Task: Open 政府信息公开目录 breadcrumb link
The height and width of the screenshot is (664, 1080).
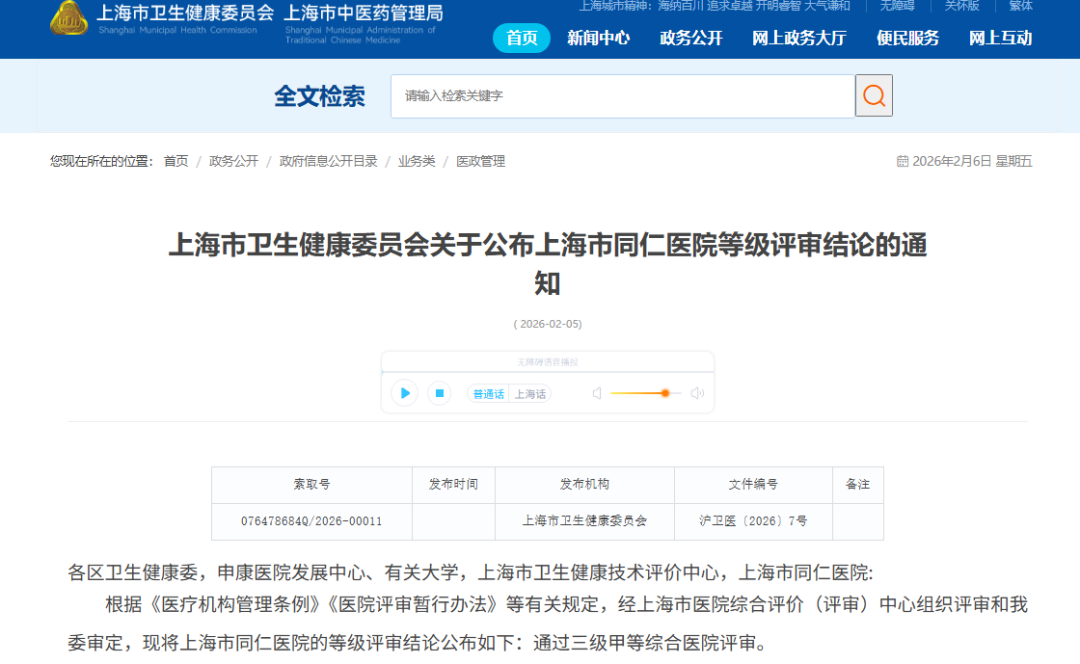Action: click(328, 161)
